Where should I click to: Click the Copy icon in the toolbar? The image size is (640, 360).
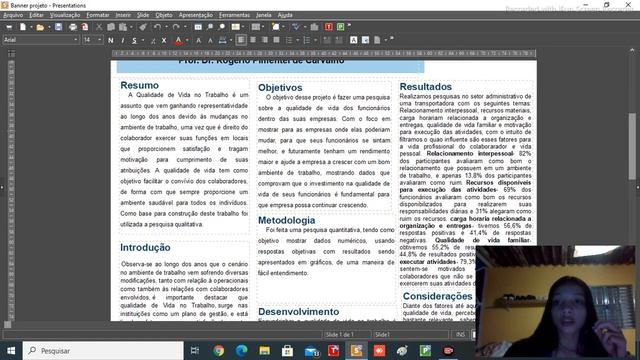(x=111, y=27)
